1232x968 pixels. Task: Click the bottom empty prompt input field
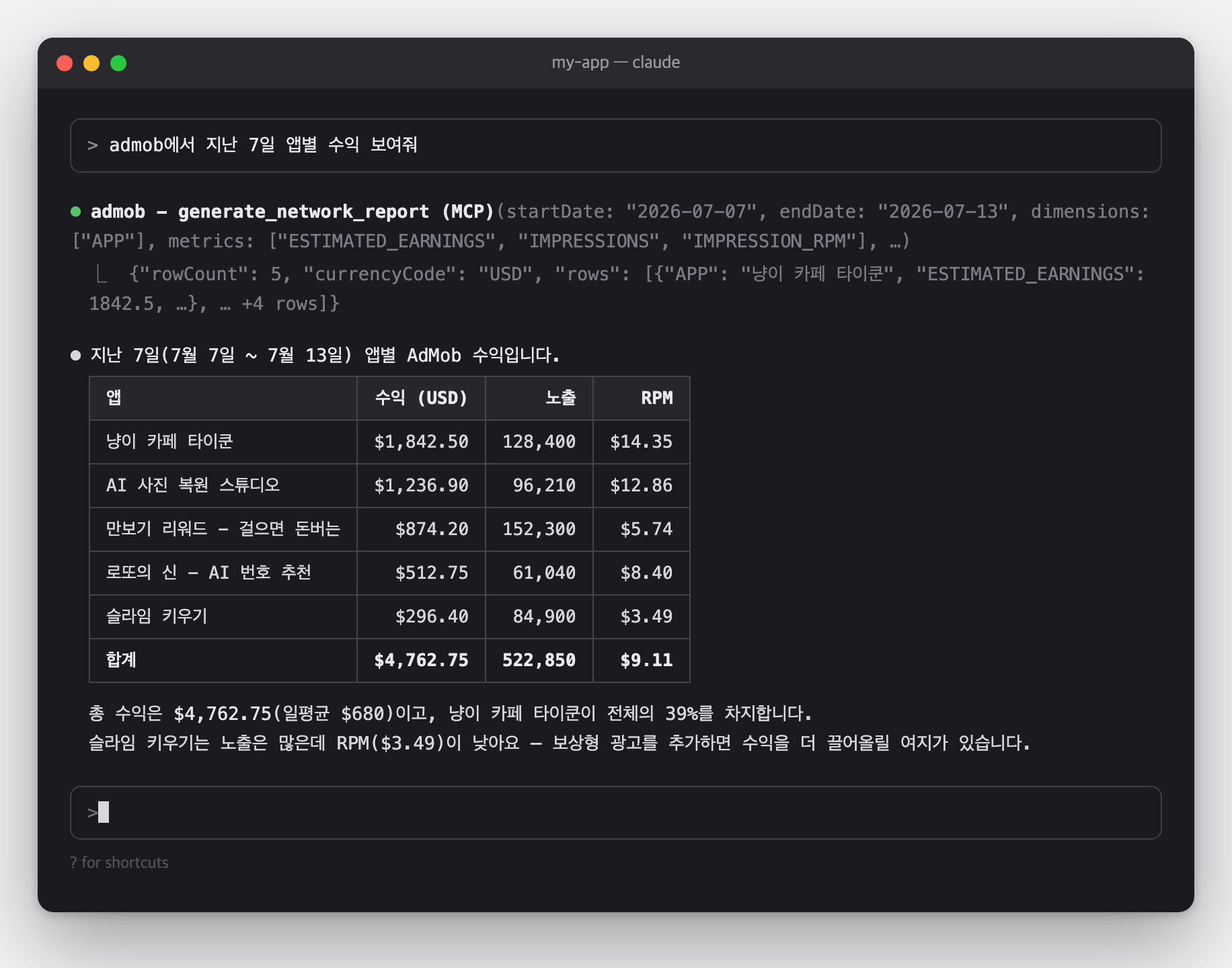pyautogui.click(x=615, y=813)
